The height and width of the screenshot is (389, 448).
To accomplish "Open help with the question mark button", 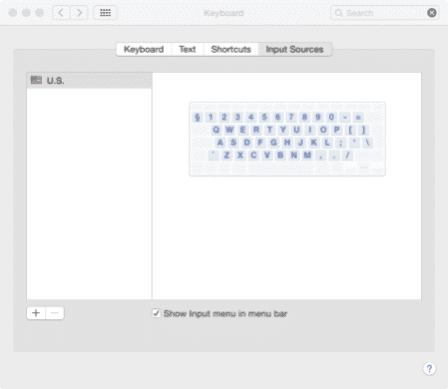I will [x=429, y=368].
